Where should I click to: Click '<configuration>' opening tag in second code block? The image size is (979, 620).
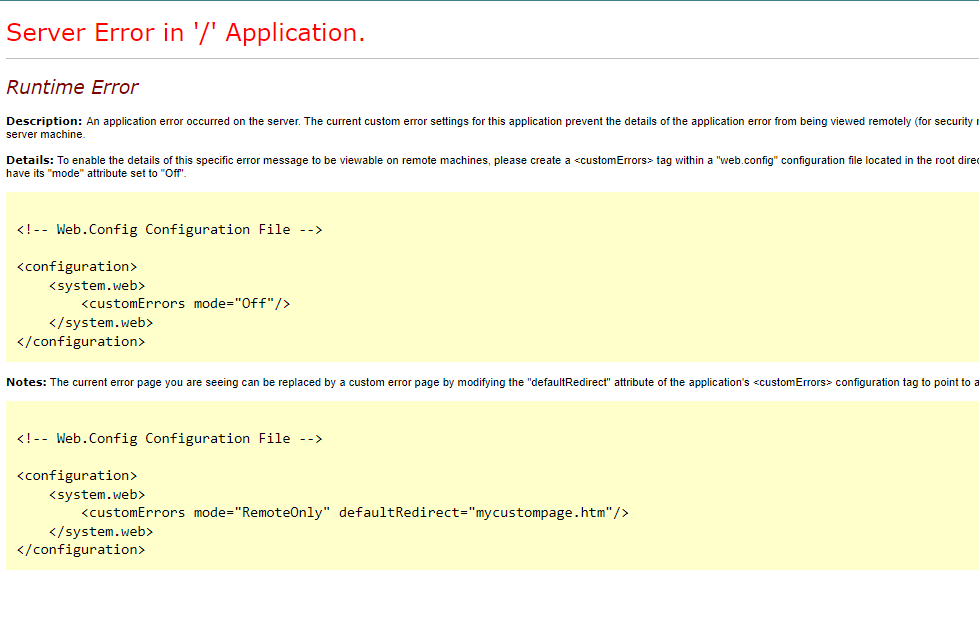click(x=77, y=476)
